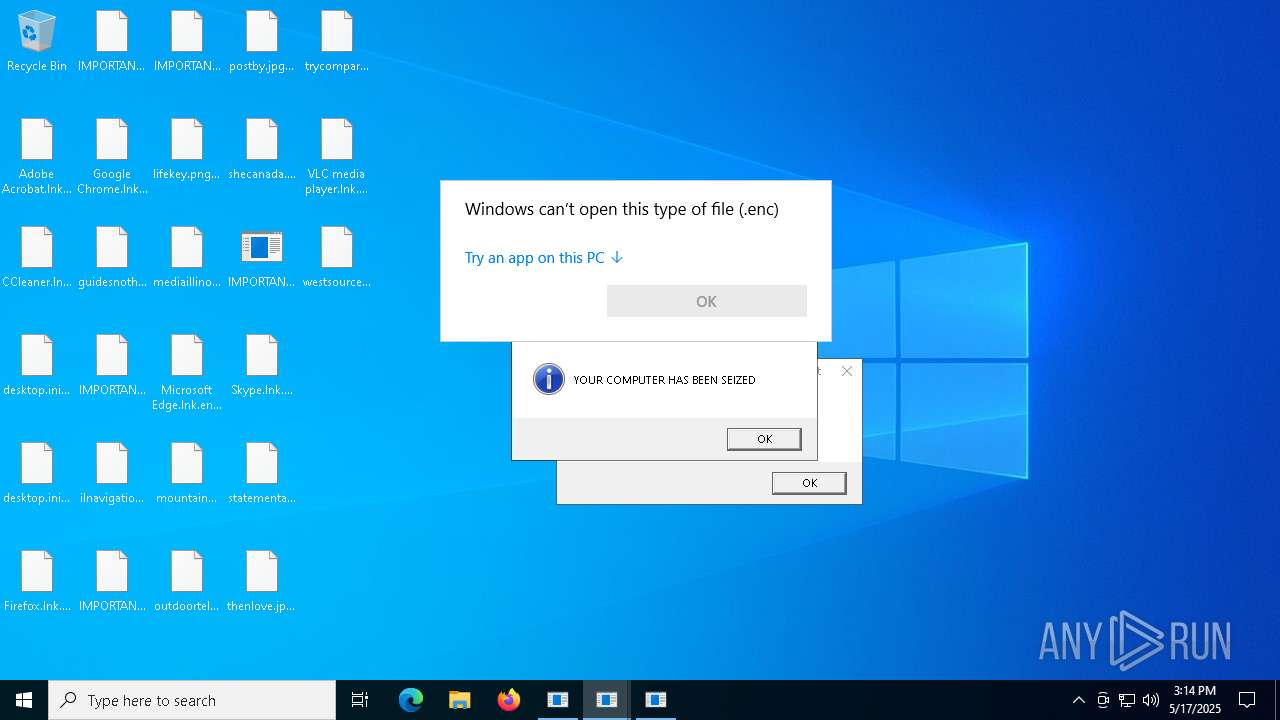Select the Microsoft Edge.lnk.en... desktop file

187,372
